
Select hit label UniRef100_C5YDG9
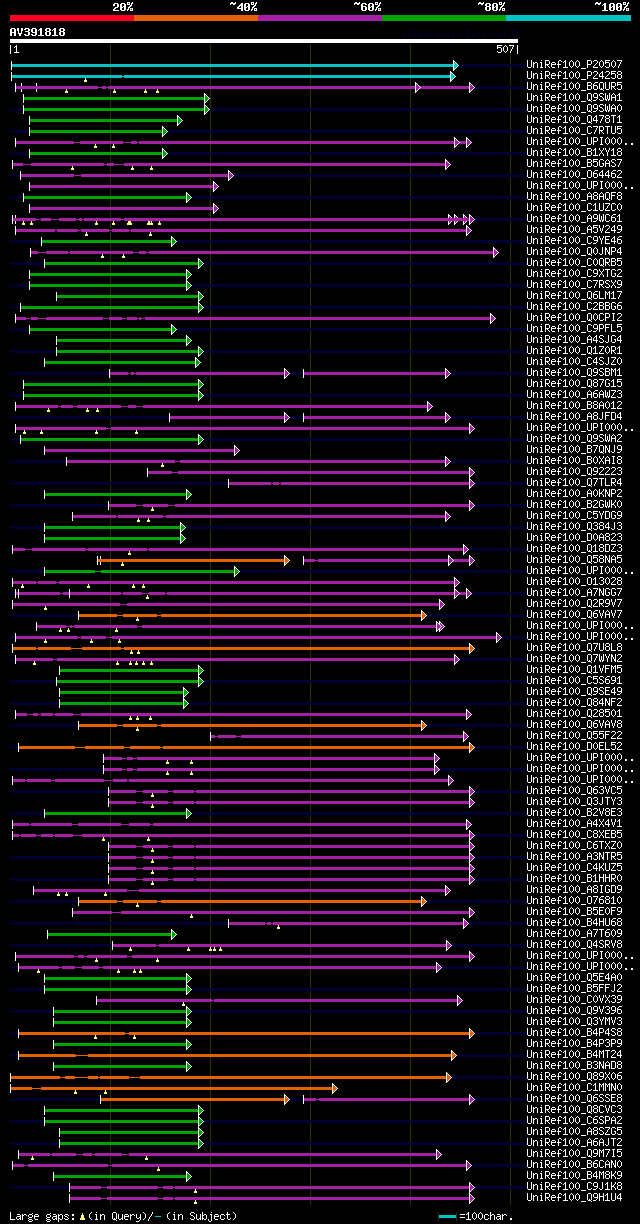click(574, 515)
